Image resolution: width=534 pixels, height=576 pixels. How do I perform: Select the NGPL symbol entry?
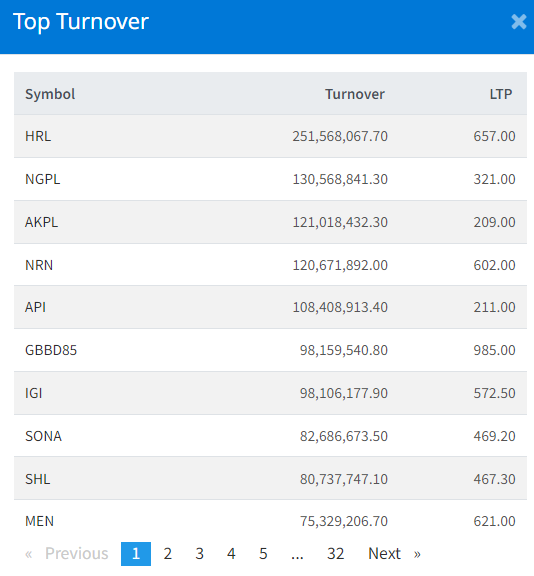pyautogui.click(x=270, y=179)
